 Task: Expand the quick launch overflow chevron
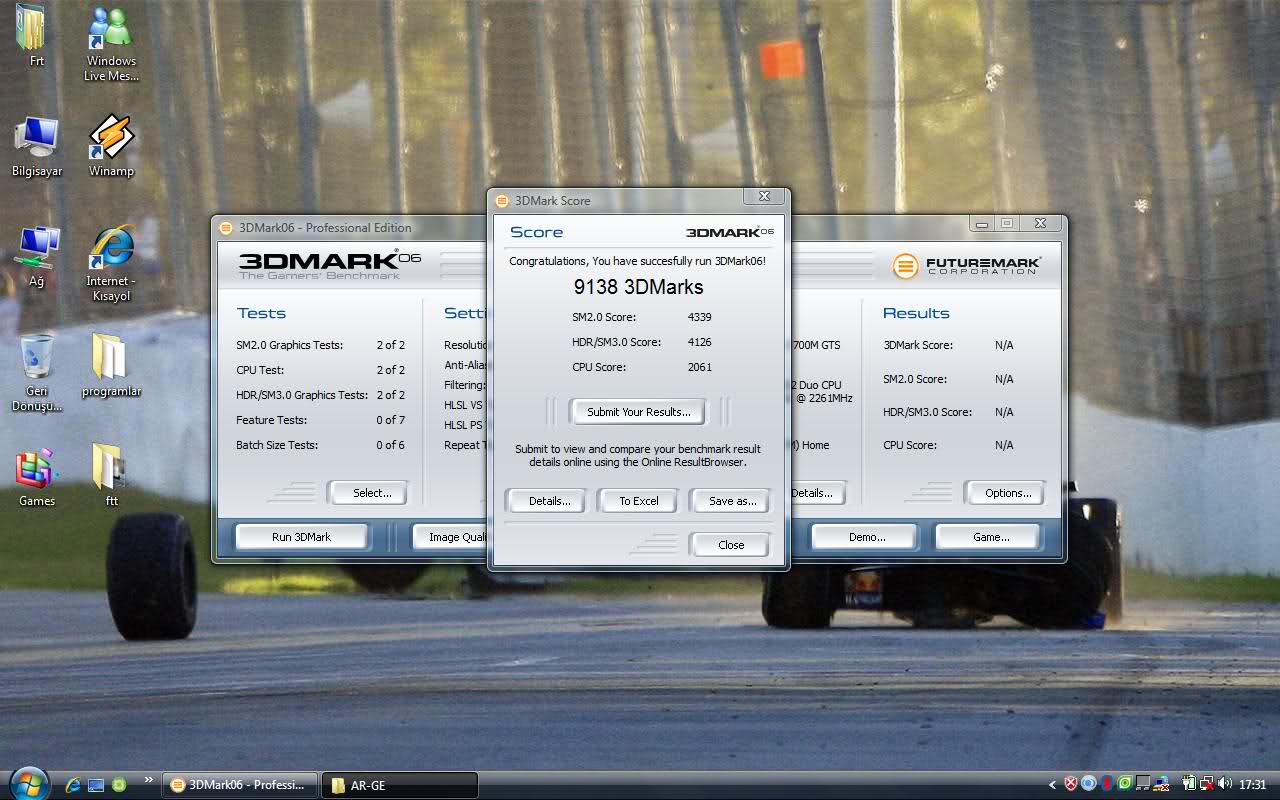click(149, 780)
